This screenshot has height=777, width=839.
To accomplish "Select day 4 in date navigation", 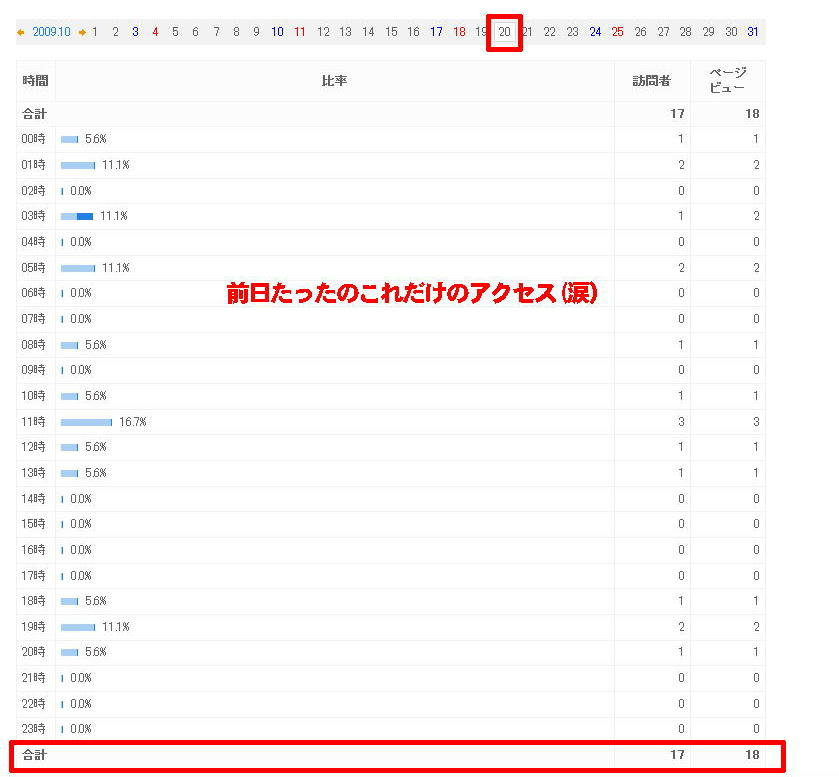I will (x=155, y=32).
